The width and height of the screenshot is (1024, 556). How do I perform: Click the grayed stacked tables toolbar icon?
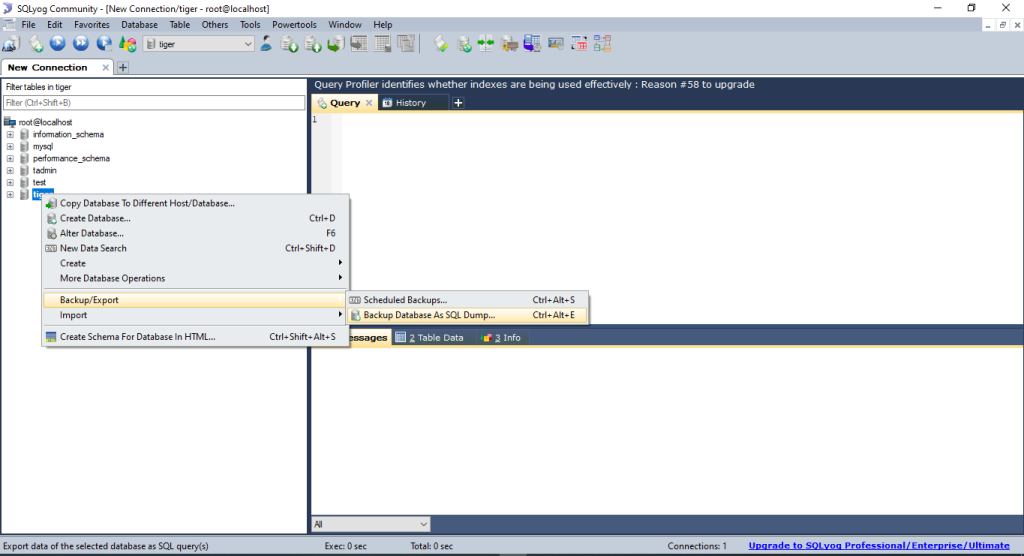click(x=406, y=44)
